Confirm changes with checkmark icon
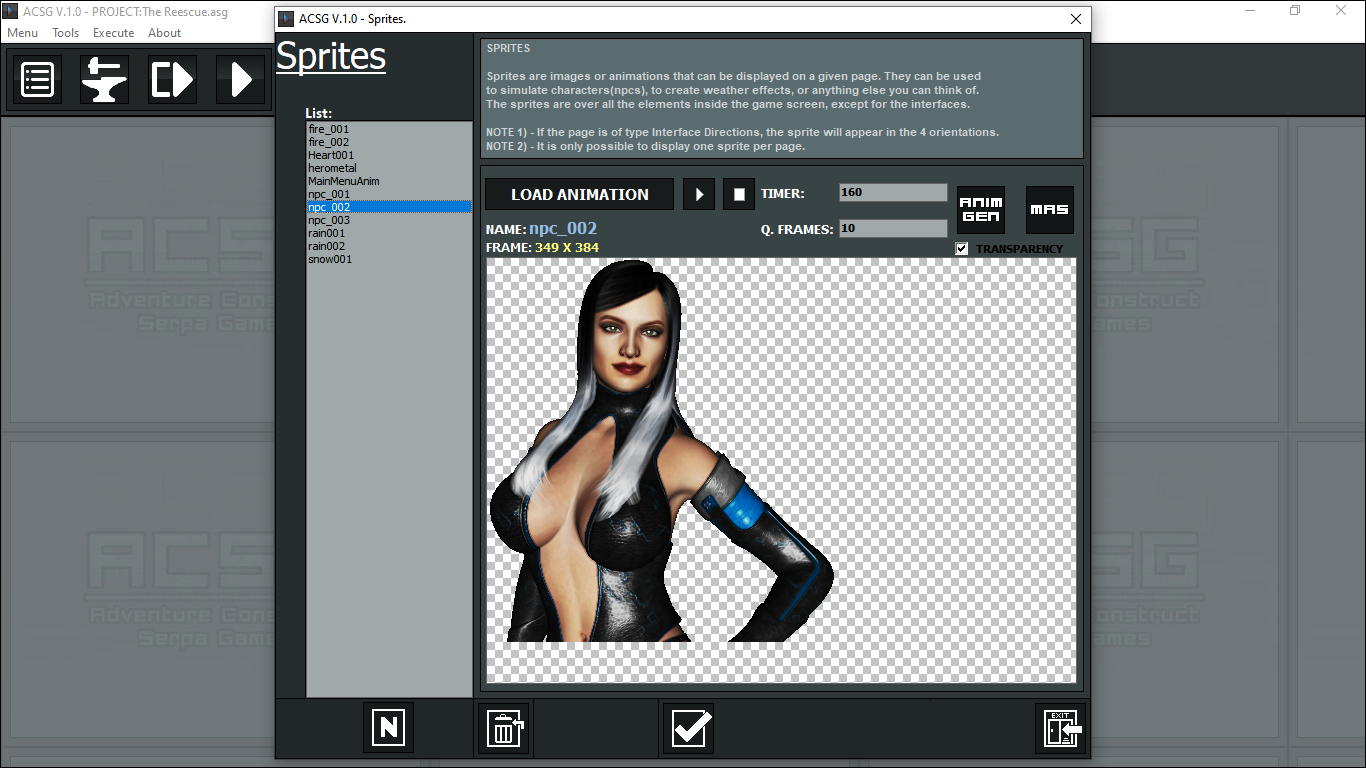 (x=689, y=727)
